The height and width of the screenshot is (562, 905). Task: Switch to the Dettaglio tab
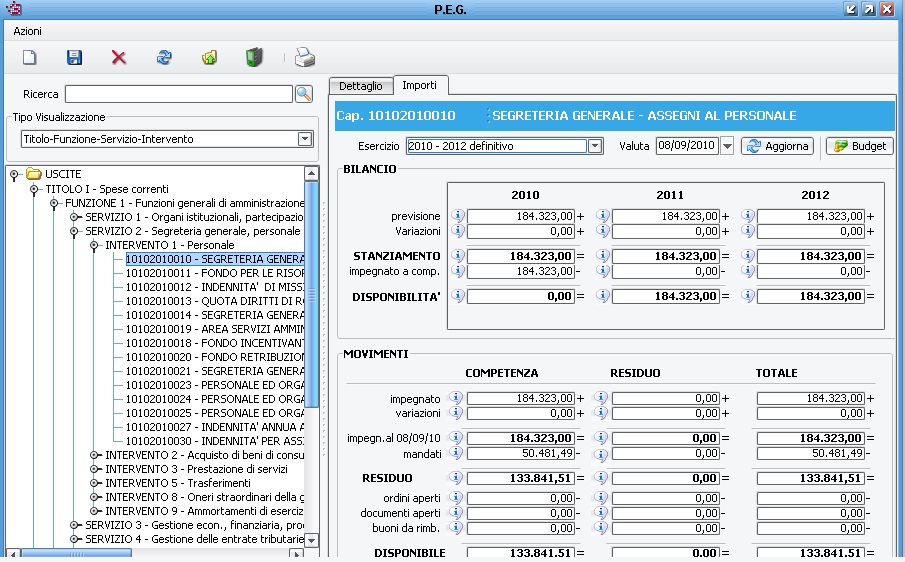(x=360, y=86)
